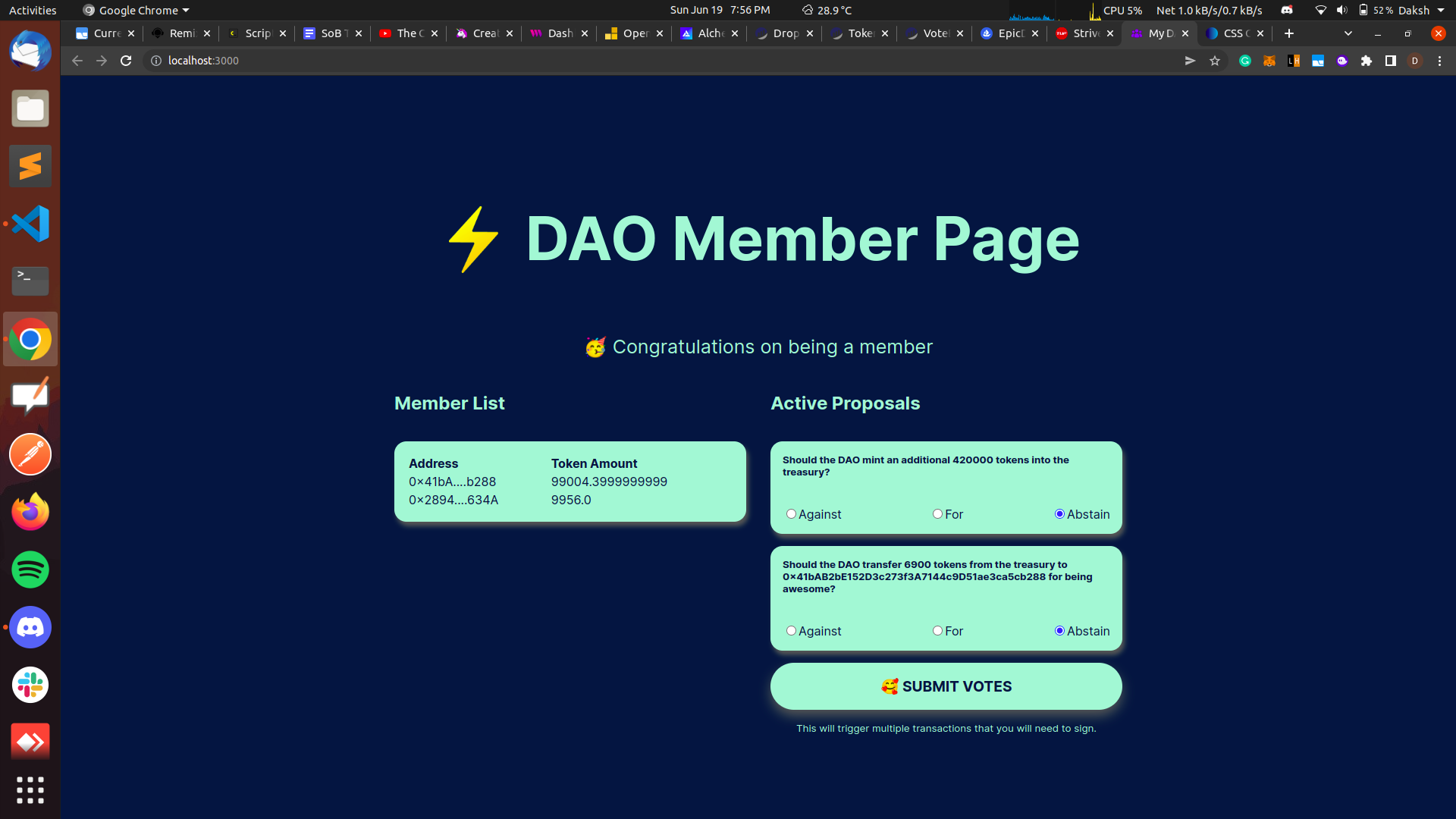Viewport: 1456px width, 819px height.
Task: Open the Chrome three-dot menu
Action: pyautogui.click(x=1439, y=61)
